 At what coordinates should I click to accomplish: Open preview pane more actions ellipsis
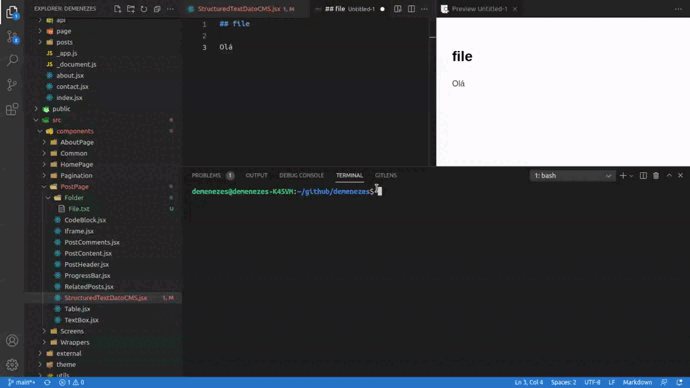coord(678,9)
